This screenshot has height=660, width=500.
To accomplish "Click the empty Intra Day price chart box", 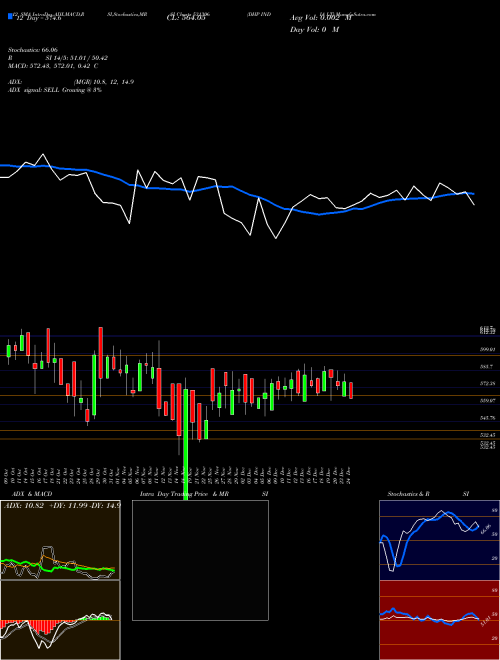I will click(200, 560).
